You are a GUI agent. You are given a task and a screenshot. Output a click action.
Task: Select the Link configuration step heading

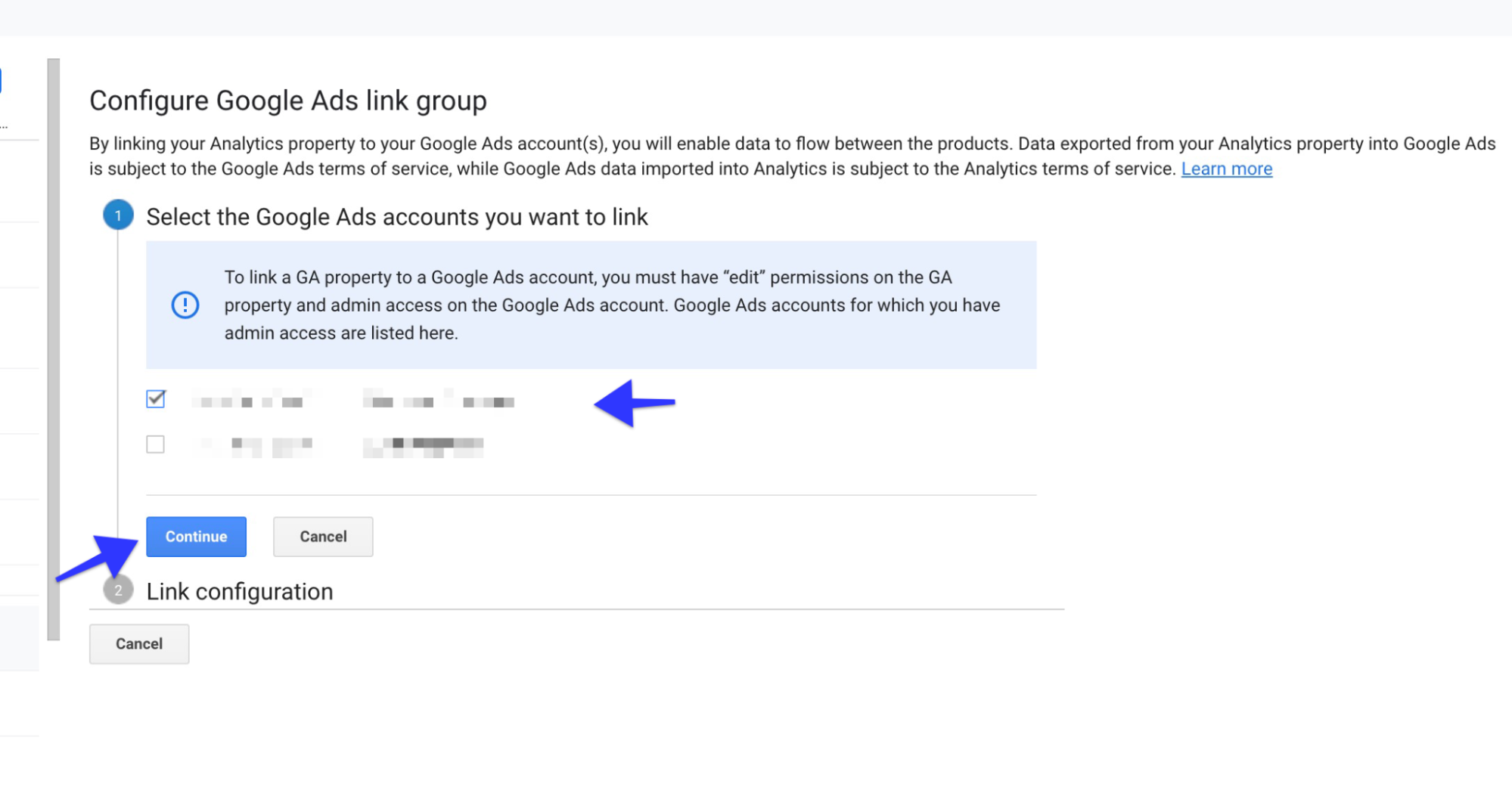click(x=240, y=592)
